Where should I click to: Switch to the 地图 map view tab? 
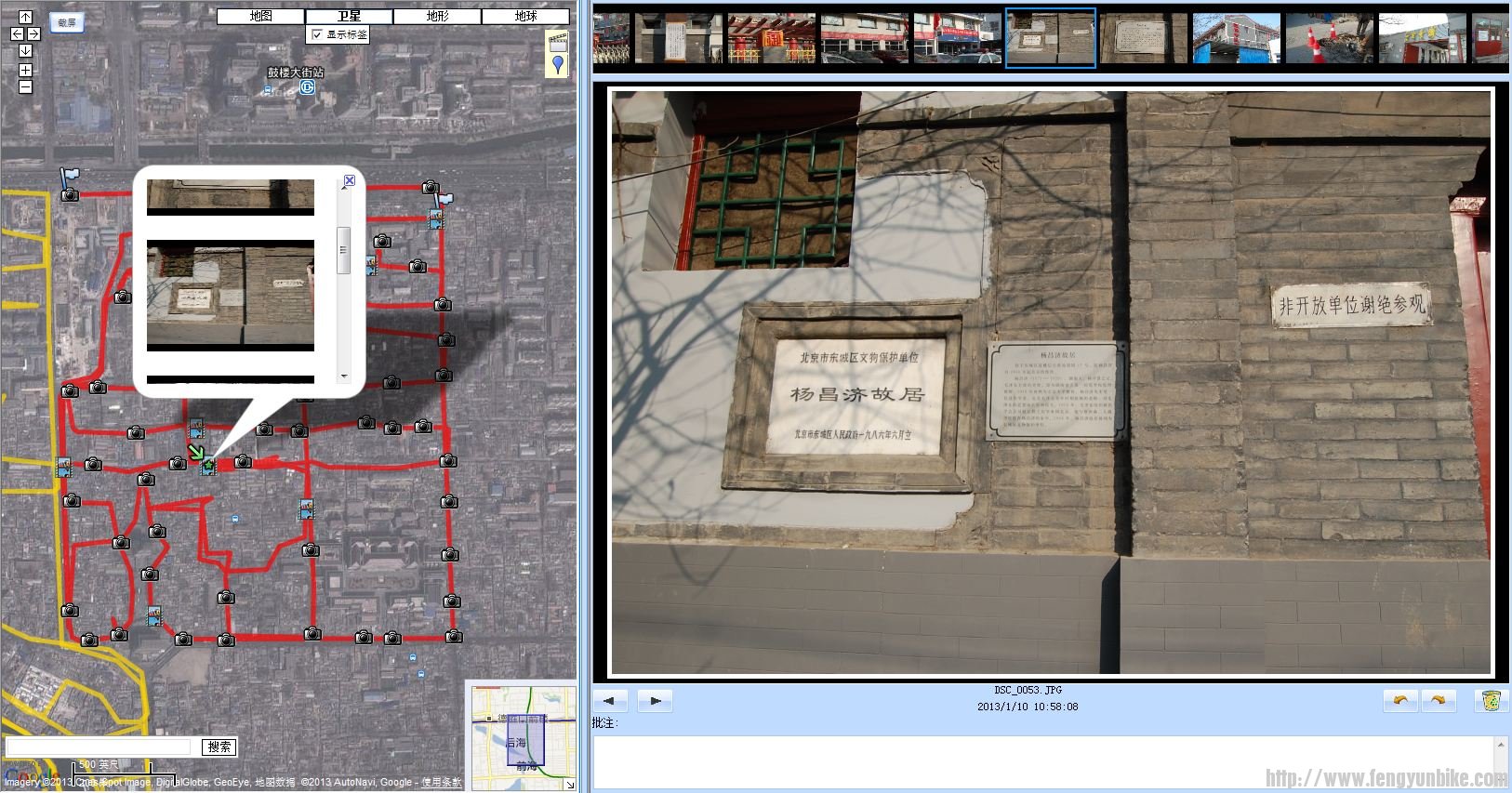pyautogui.click(x=260, y=16)
